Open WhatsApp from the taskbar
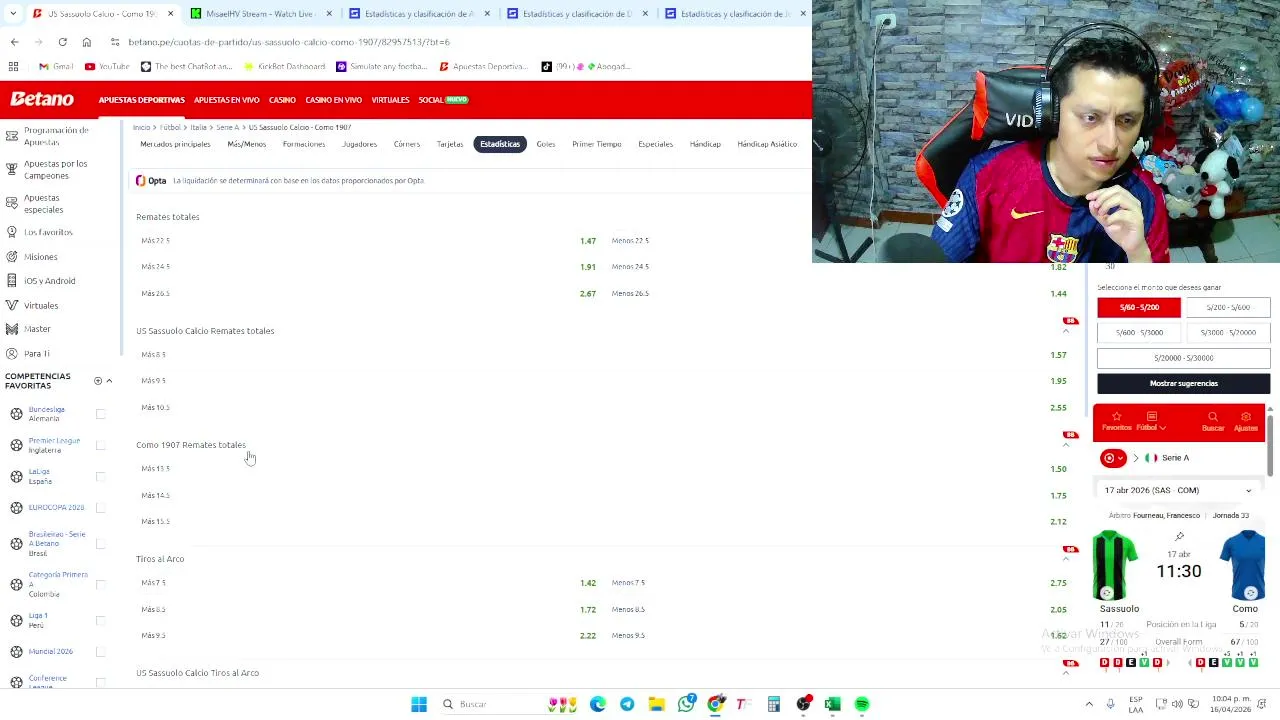Screen dimensions: 1280x720 [x=686, y=704]
